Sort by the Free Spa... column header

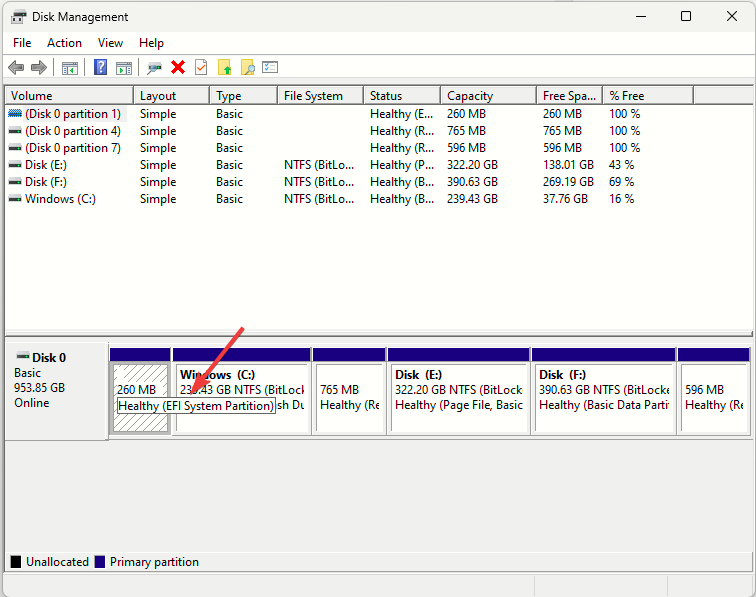(569, 96)
